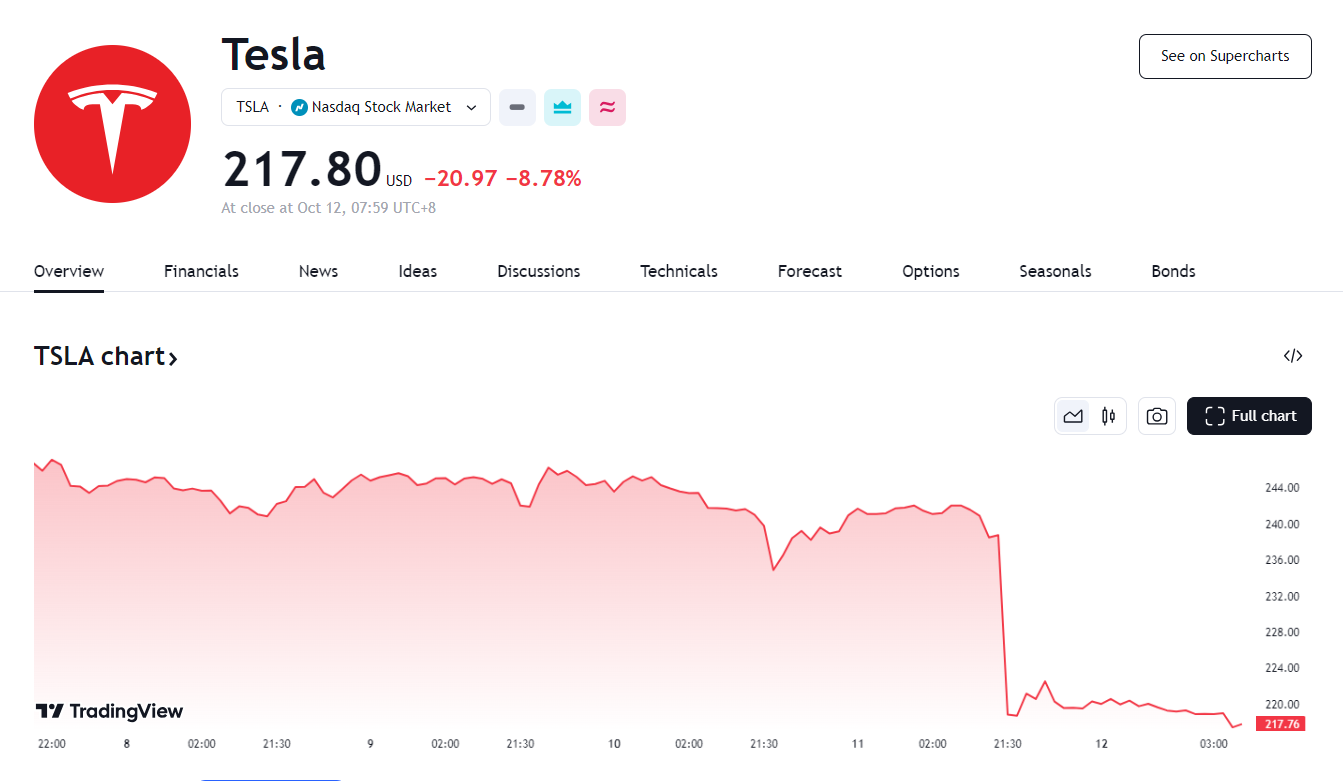Expand the TSLA chart heading arrow
This screenshot has height=781, width=1343.
point(173,357)
